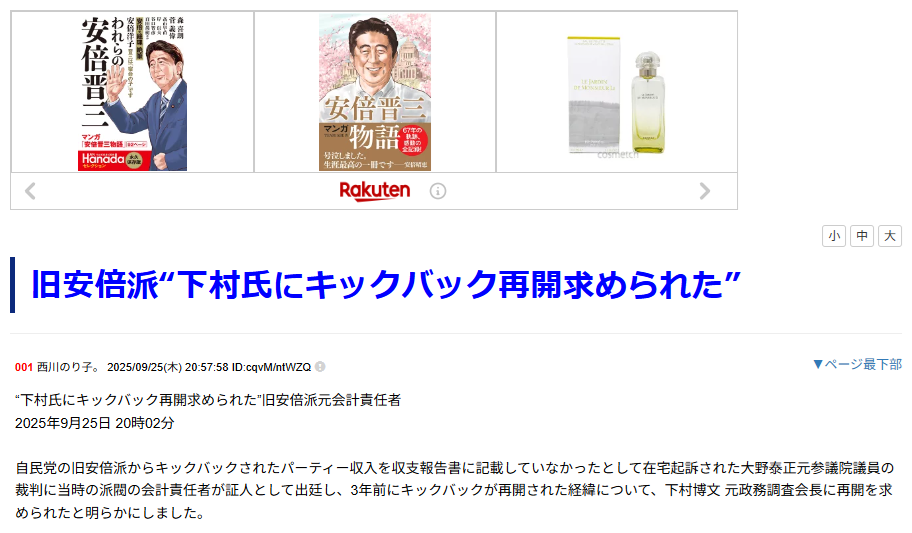
Task: Click the quoted headline line in post body
Action: click(208, 400)
